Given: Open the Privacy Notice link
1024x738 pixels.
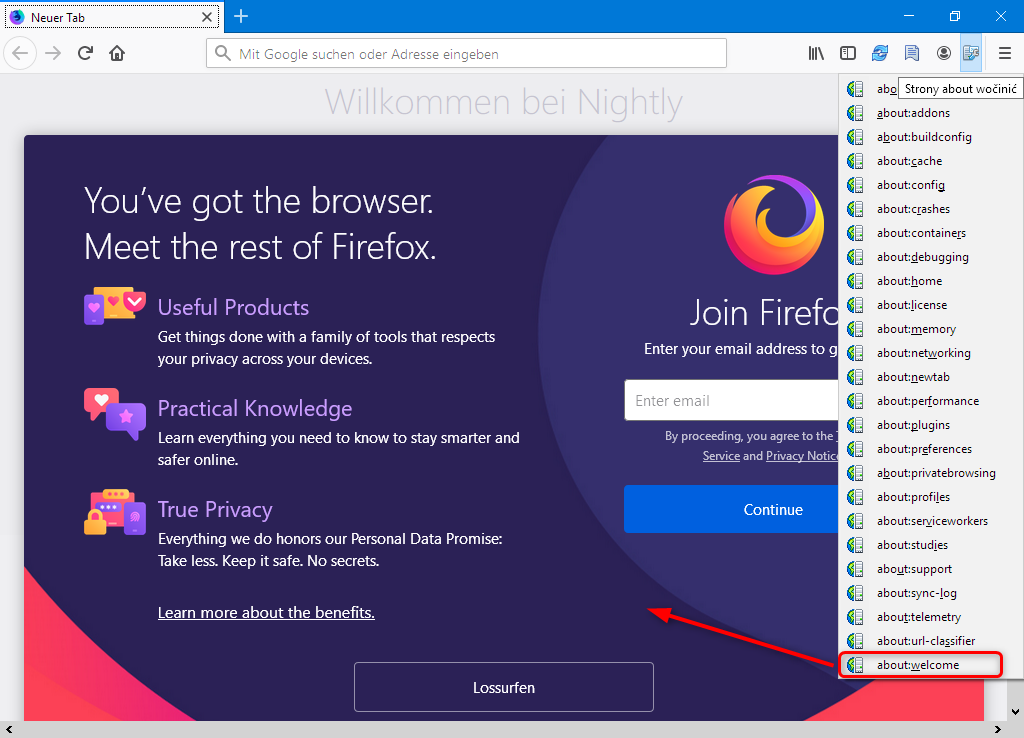Looking at the screenshot, I should (801, 456).
